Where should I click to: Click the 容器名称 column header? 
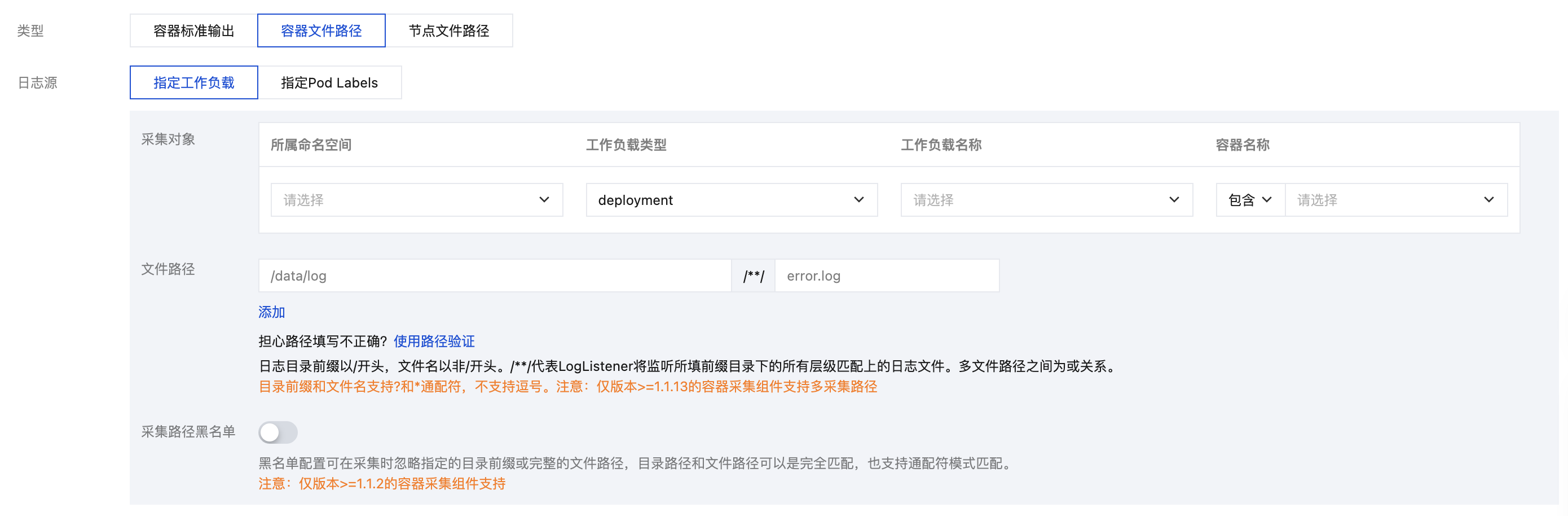click(1243, 145)
